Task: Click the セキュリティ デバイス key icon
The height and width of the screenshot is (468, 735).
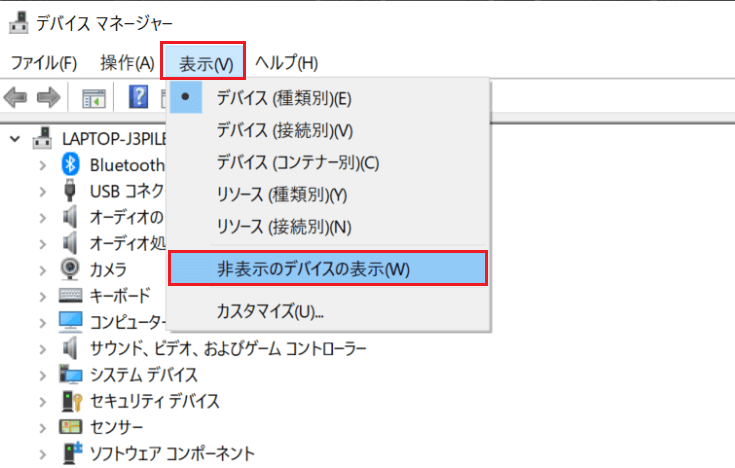Action: [72, 401]
